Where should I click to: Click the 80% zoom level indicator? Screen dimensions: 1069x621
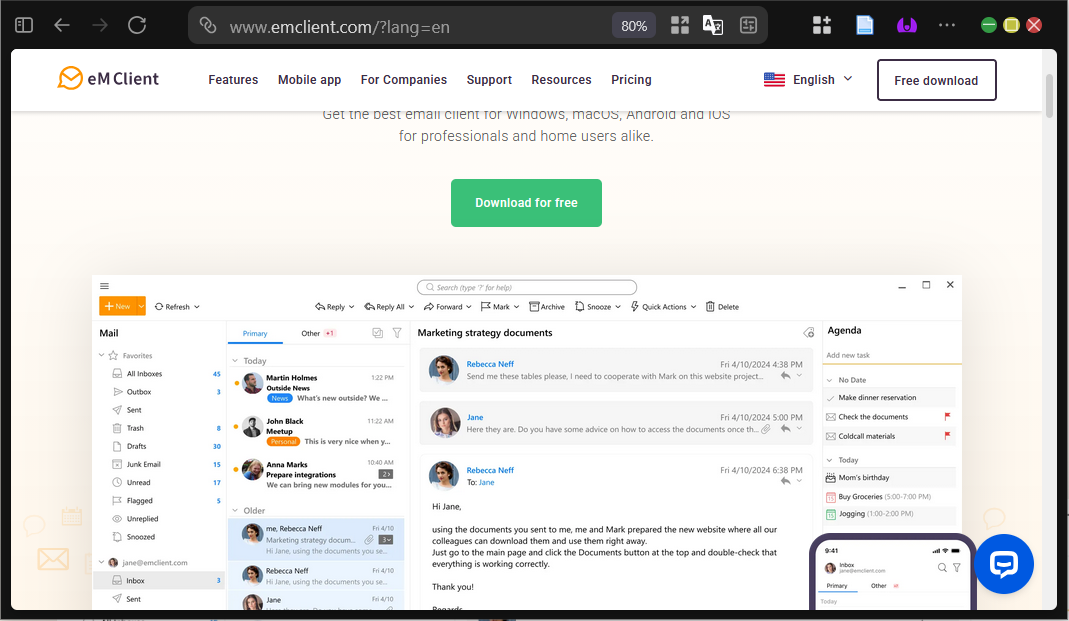[x=634, y=26]
